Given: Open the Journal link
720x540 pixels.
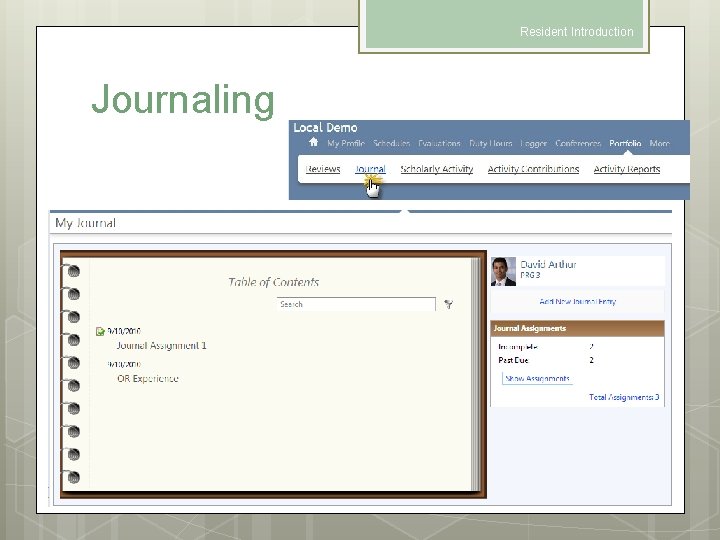Looking at the screenshot, I should point(370,169).
